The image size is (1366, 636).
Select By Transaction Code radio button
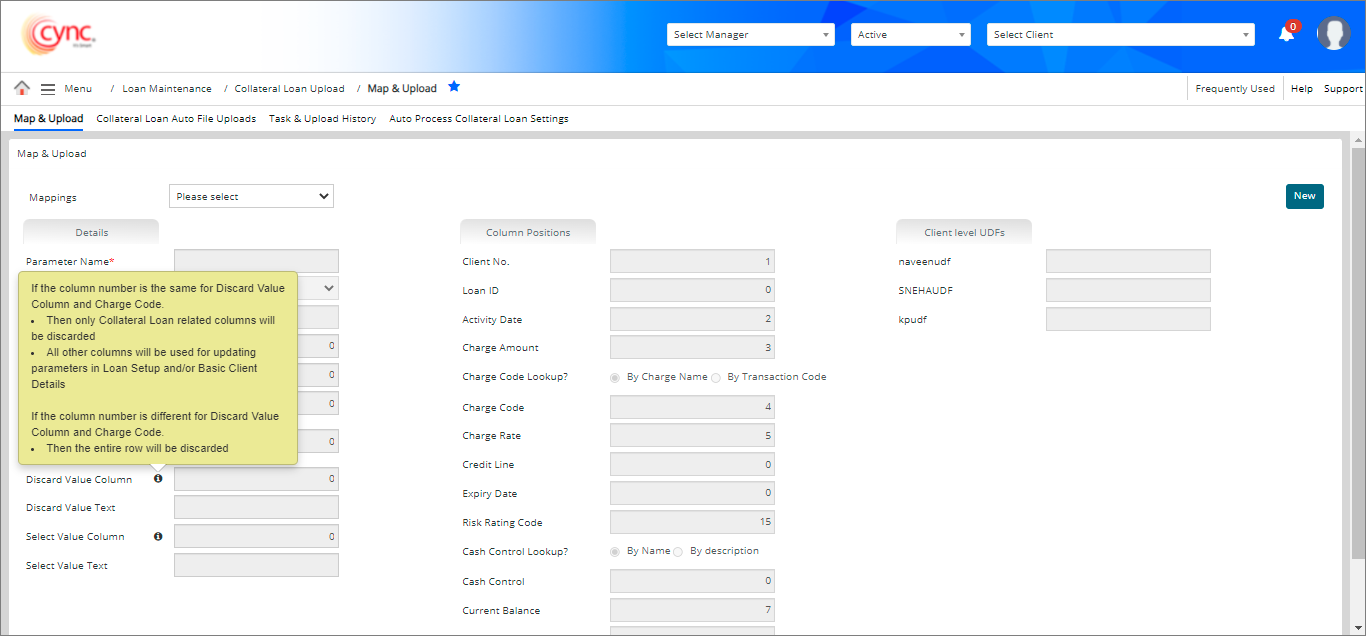click(x=715, y=378)
